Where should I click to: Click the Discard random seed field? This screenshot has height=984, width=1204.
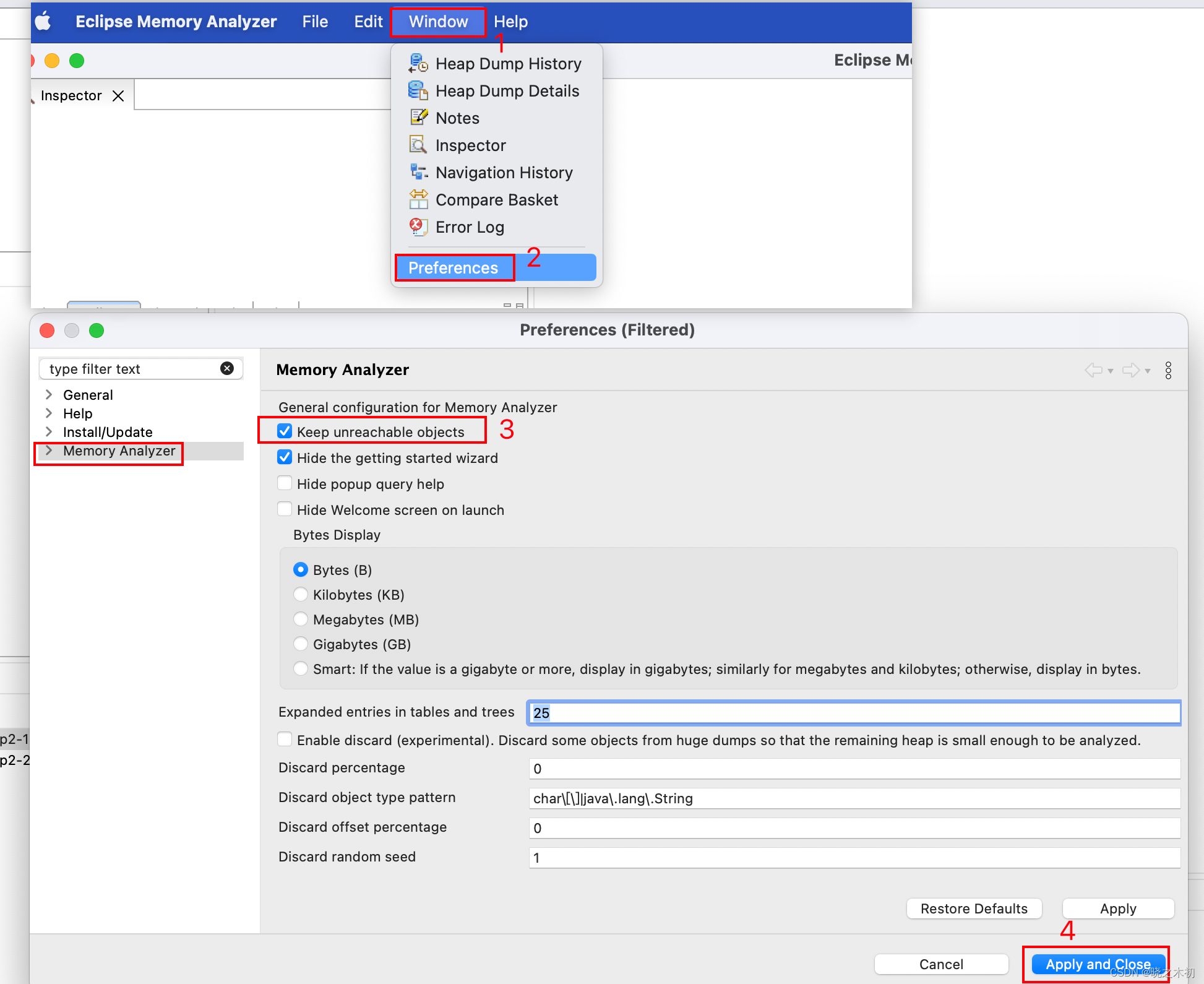pyautogui.click(x=854, y=858)
